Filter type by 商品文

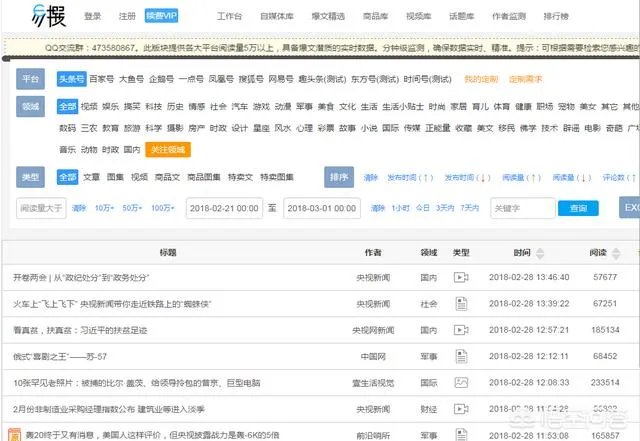[x=167, y=177]
